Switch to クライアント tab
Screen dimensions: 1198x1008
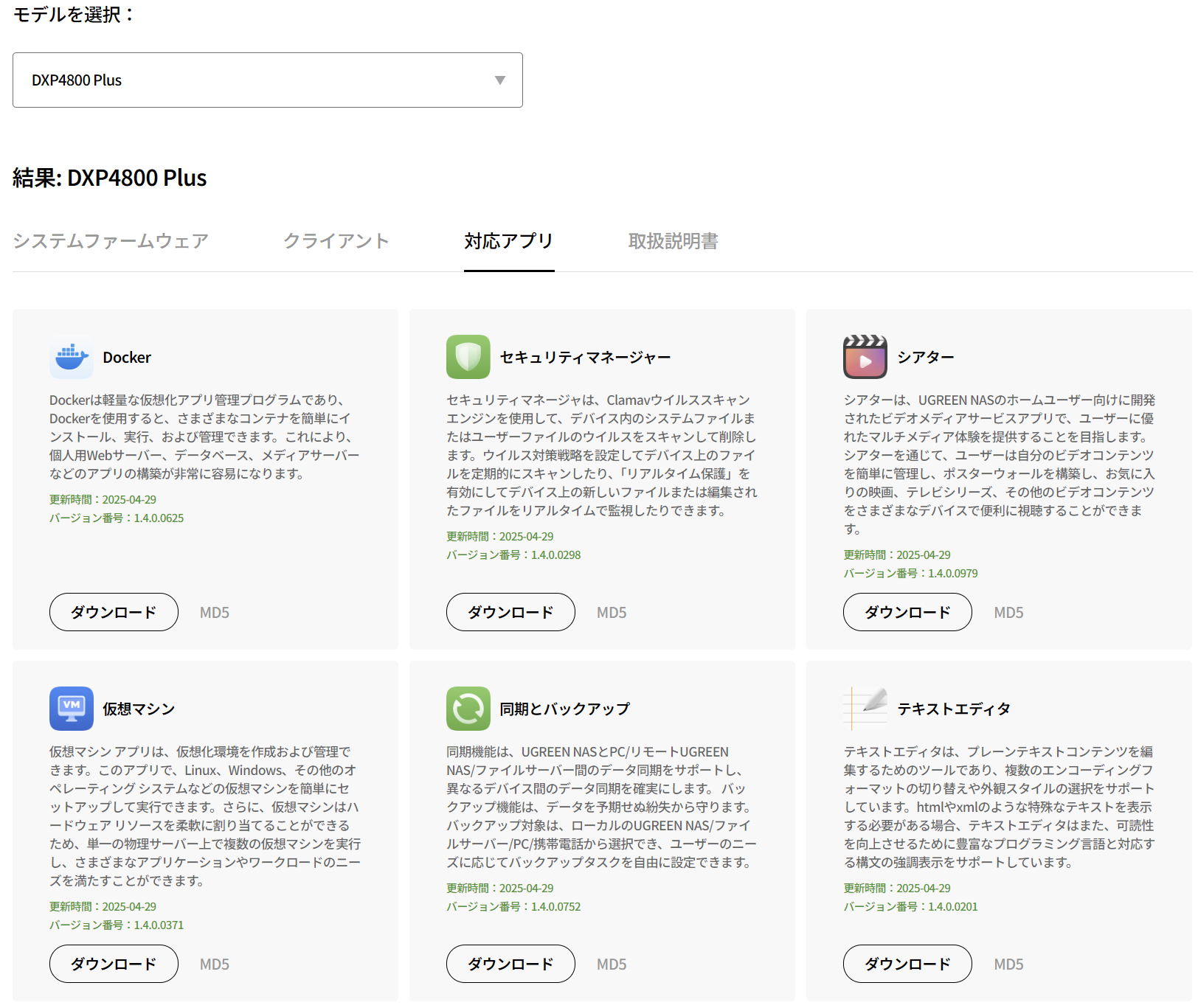[336, 241]
